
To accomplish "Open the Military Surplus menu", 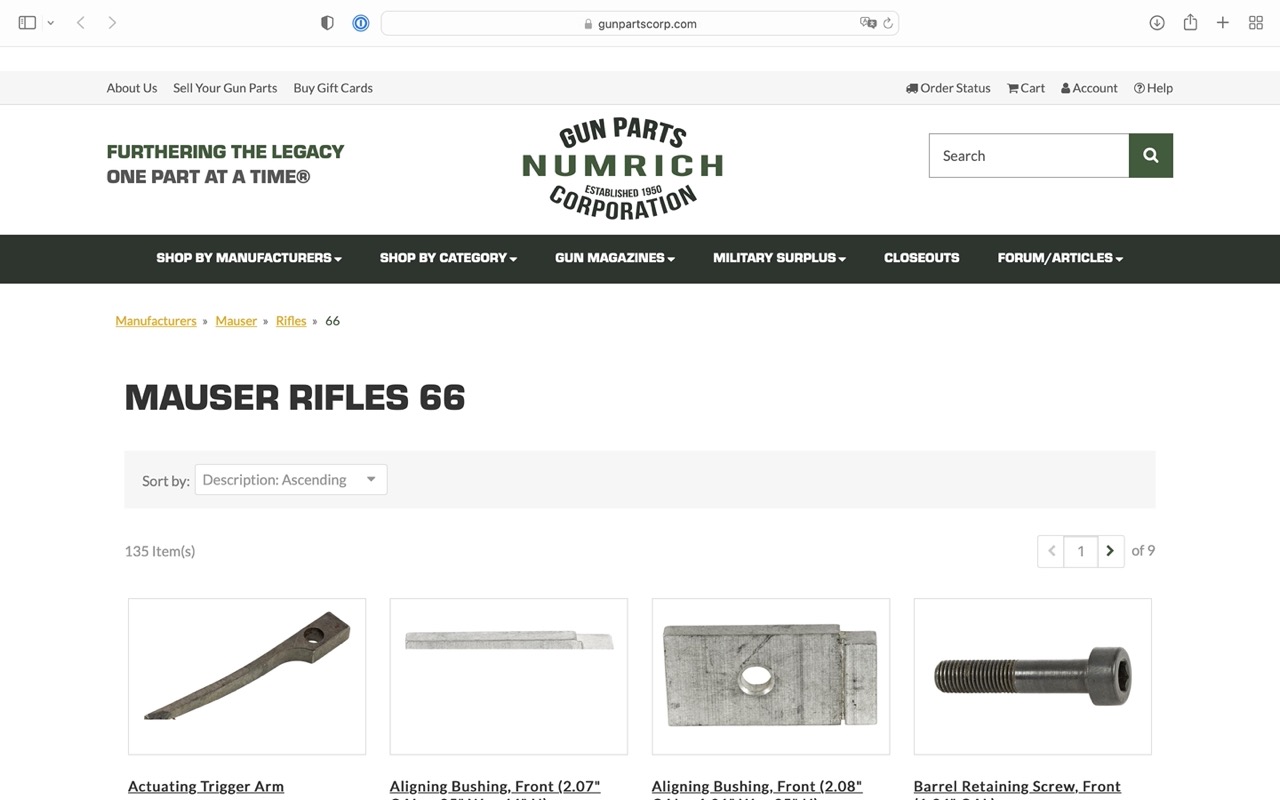I will pos(779,258).
